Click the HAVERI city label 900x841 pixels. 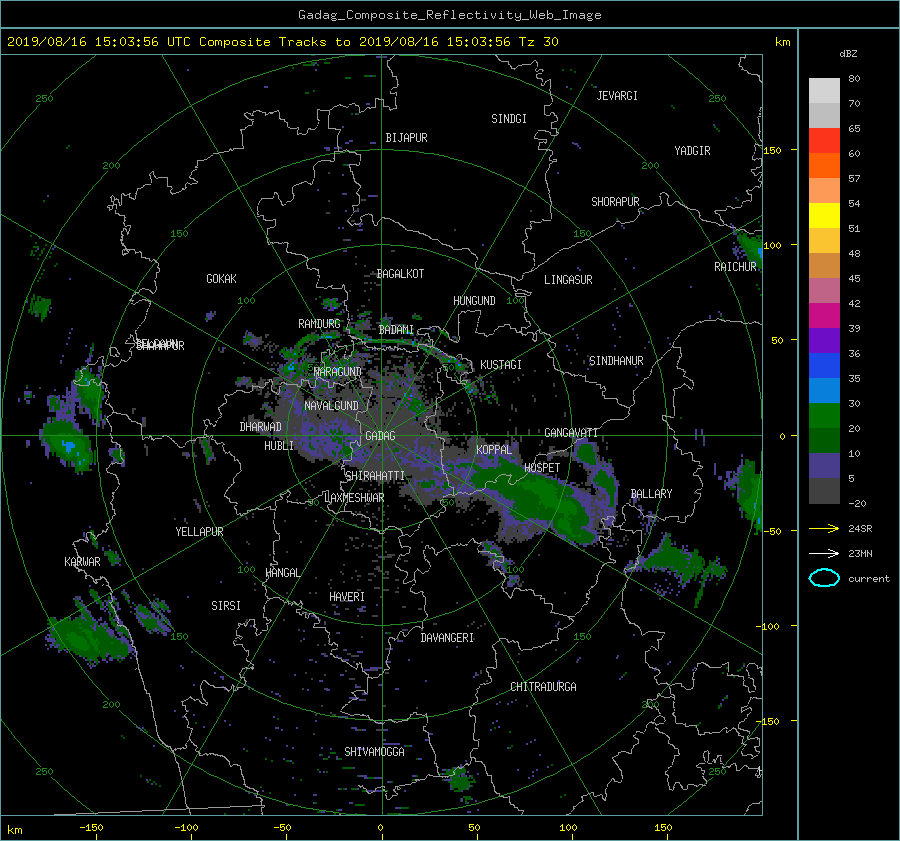pyautogui.click(x=347, y=597)
